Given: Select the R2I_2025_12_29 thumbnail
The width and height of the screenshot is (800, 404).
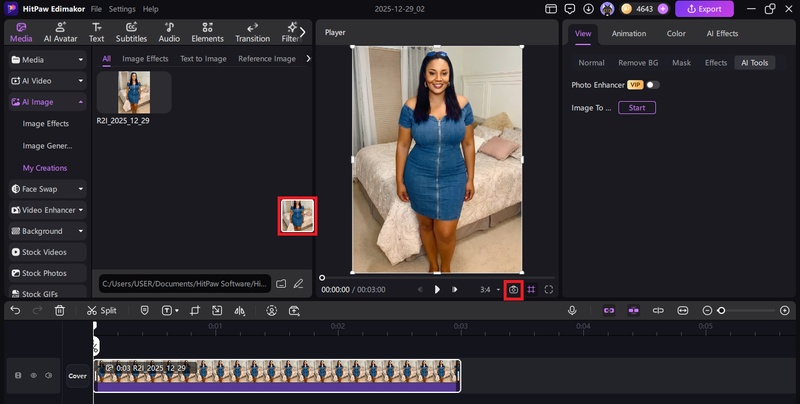Looking at the screenshot, I should click(x=134, y=92).
